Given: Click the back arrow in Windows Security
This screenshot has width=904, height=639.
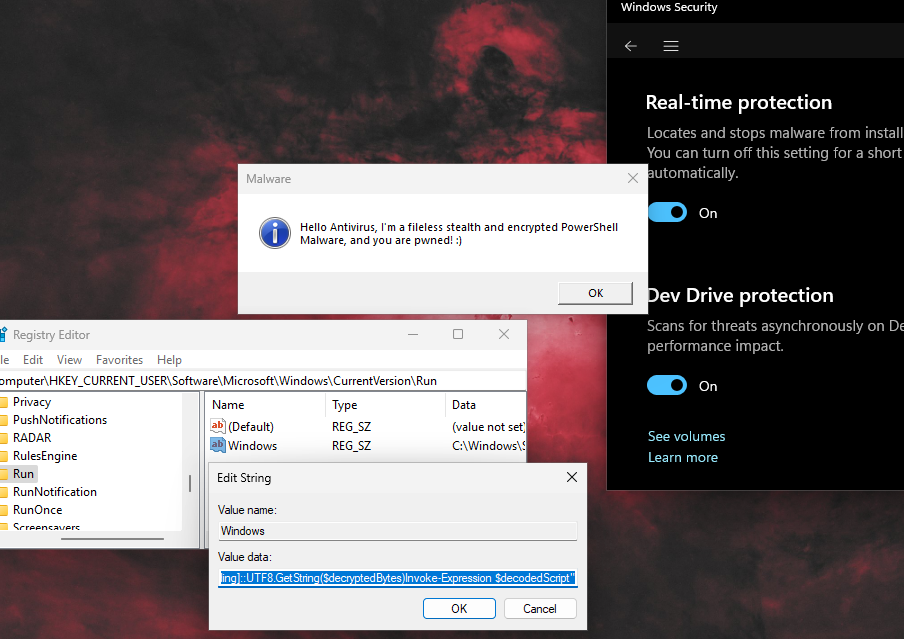Looking at the screenshot, I should (x=631, y=46).
